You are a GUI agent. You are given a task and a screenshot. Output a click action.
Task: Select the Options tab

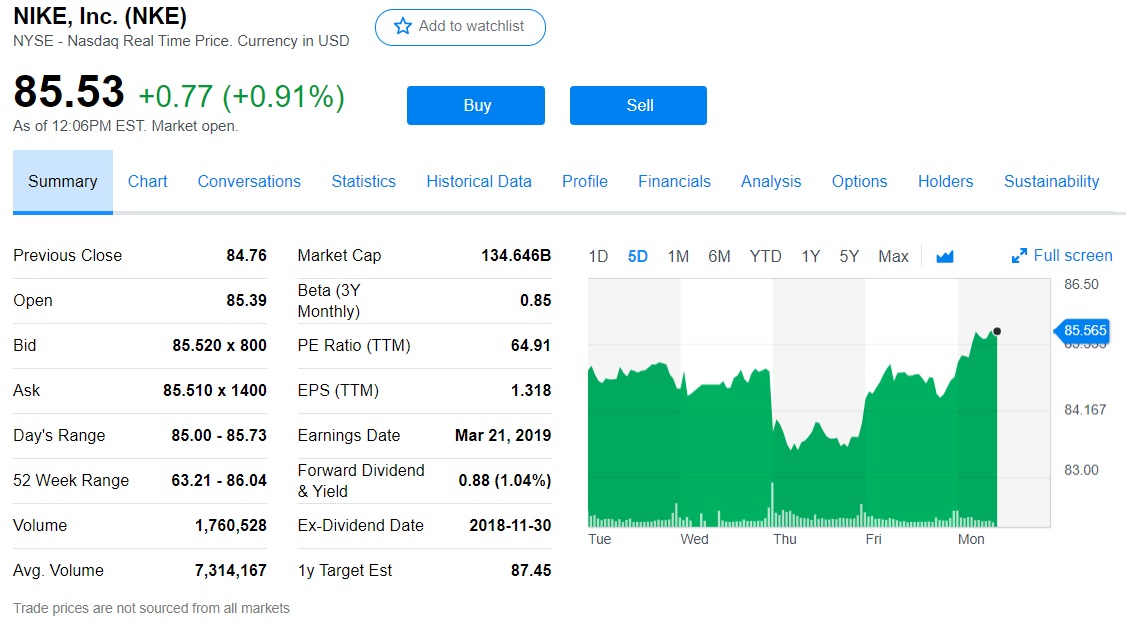(x=859, y=182)
